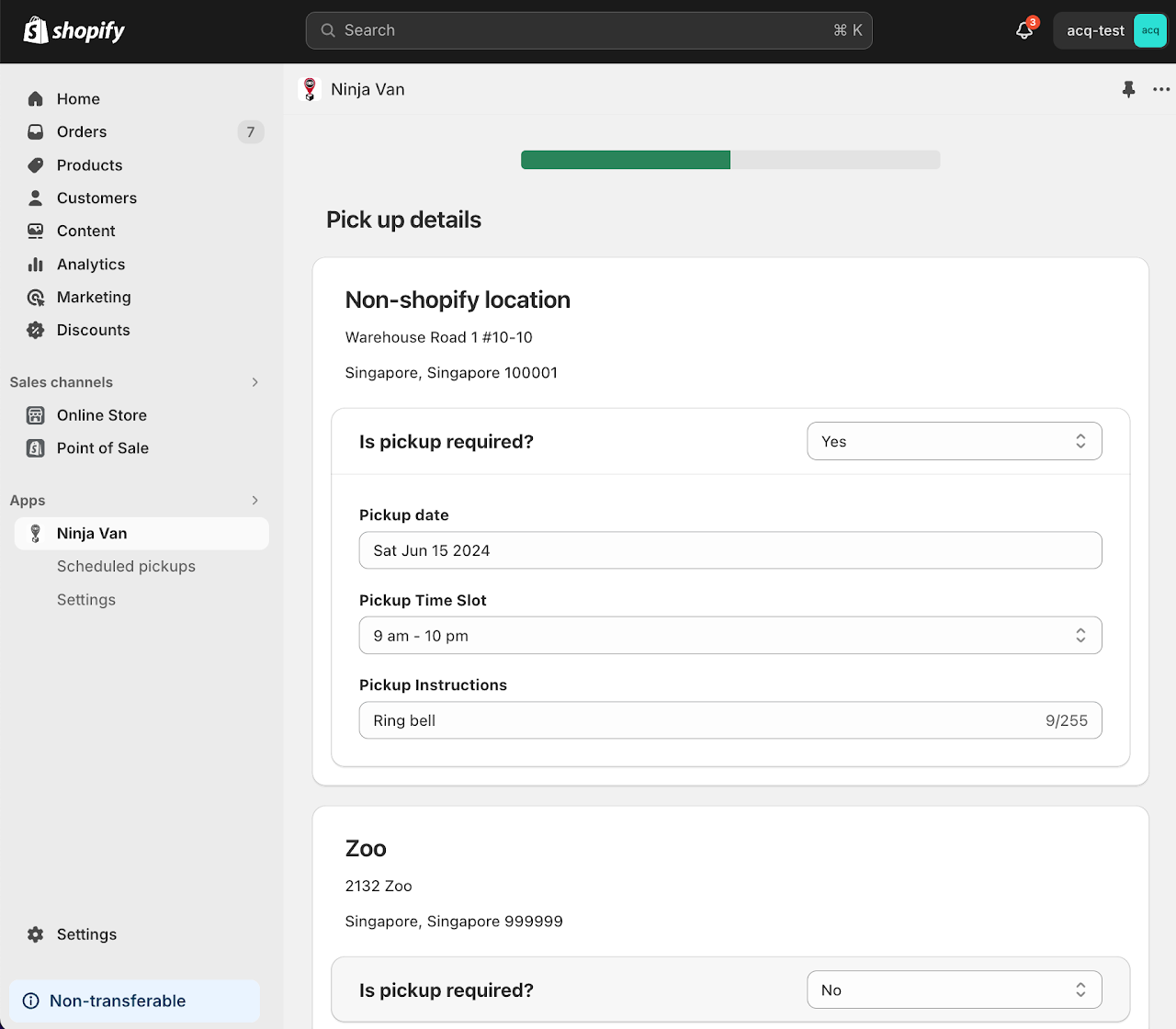Open the three-dot more actions menu
1176x1029 pixels.
tap(1161, 89)
